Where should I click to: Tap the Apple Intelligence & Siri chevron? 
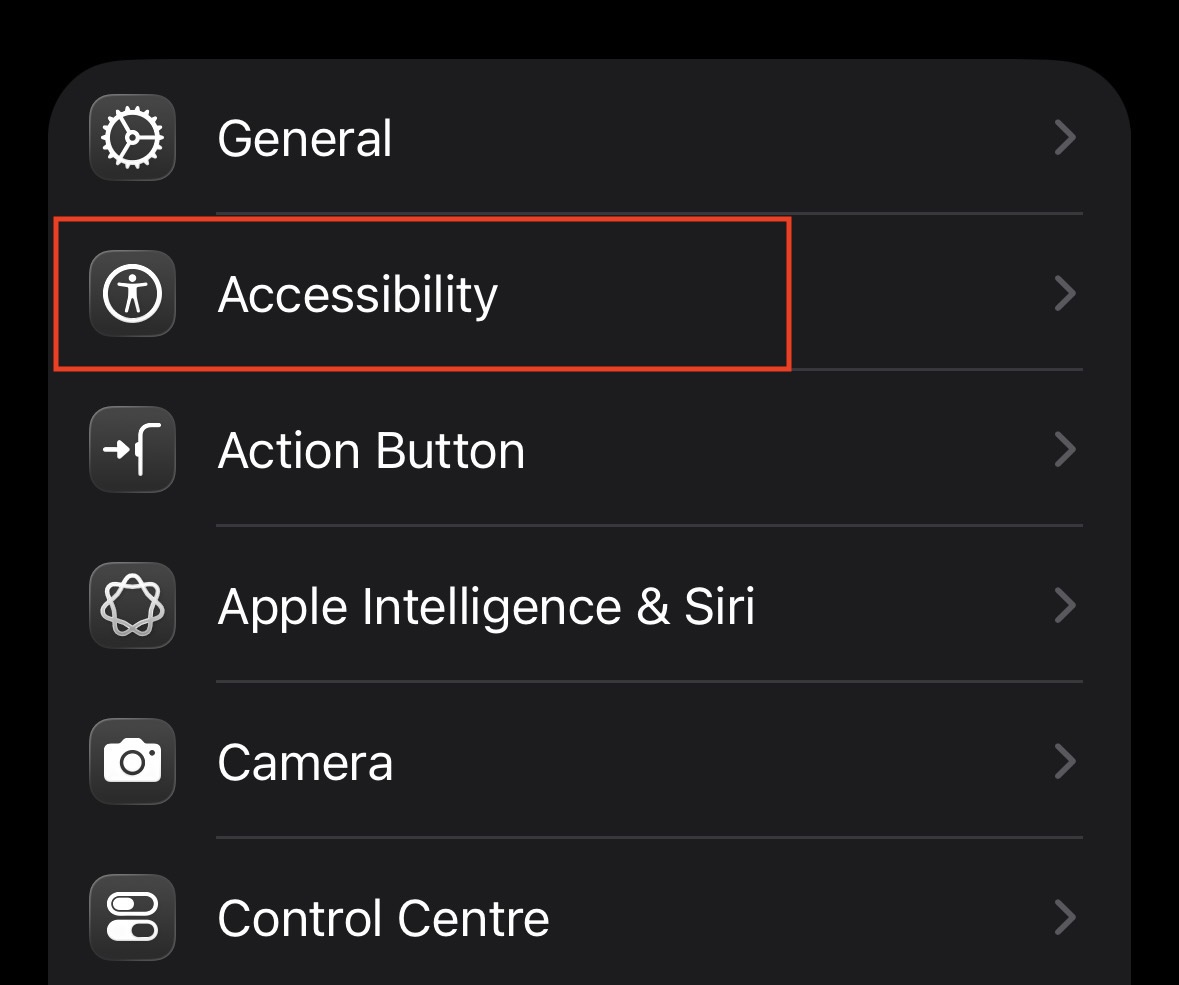[1065, 606]
